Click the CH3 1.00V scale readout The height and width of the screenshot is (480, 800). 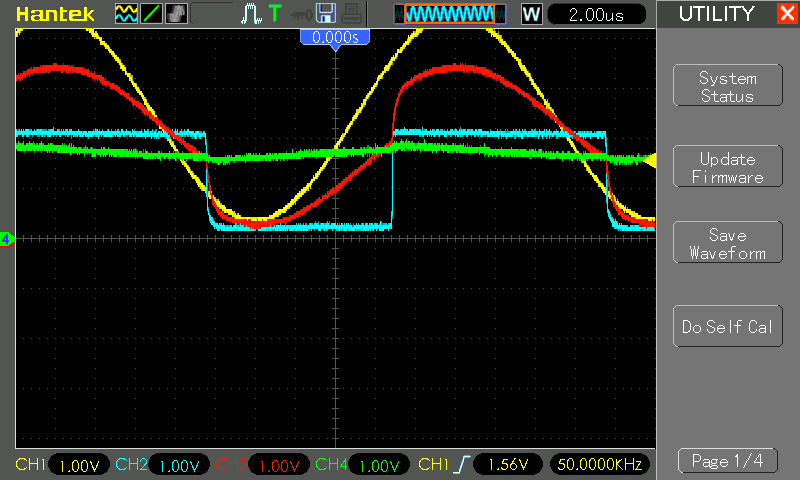pyautogui.click(x=279, y=465)
